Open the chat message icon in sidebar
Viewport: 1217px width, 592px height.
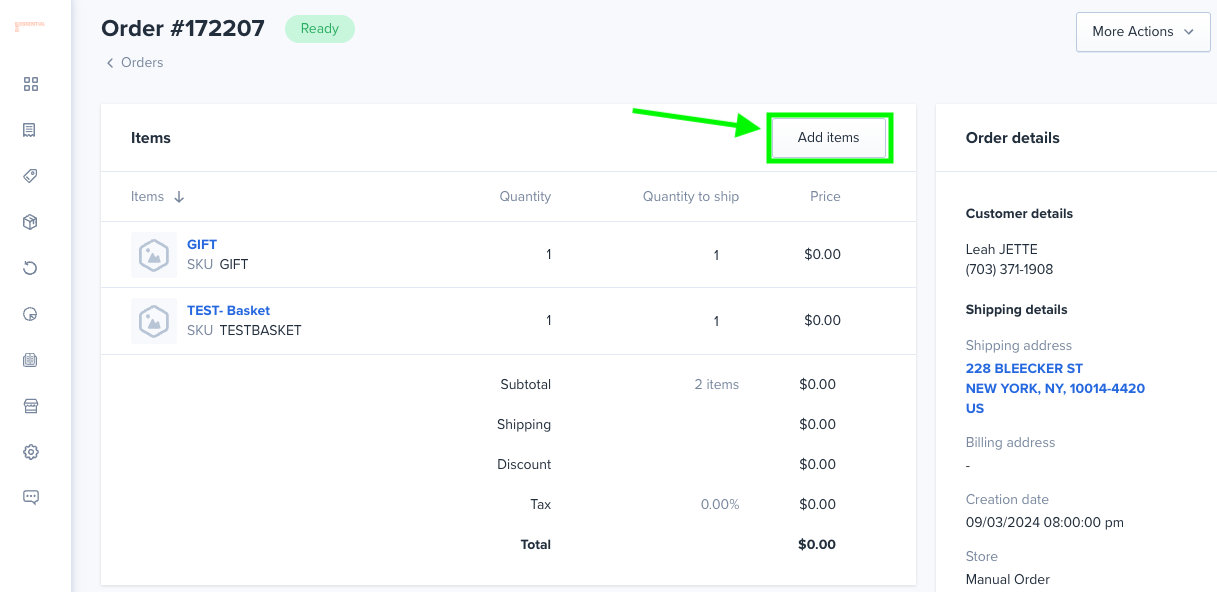[x=30, y=497]
